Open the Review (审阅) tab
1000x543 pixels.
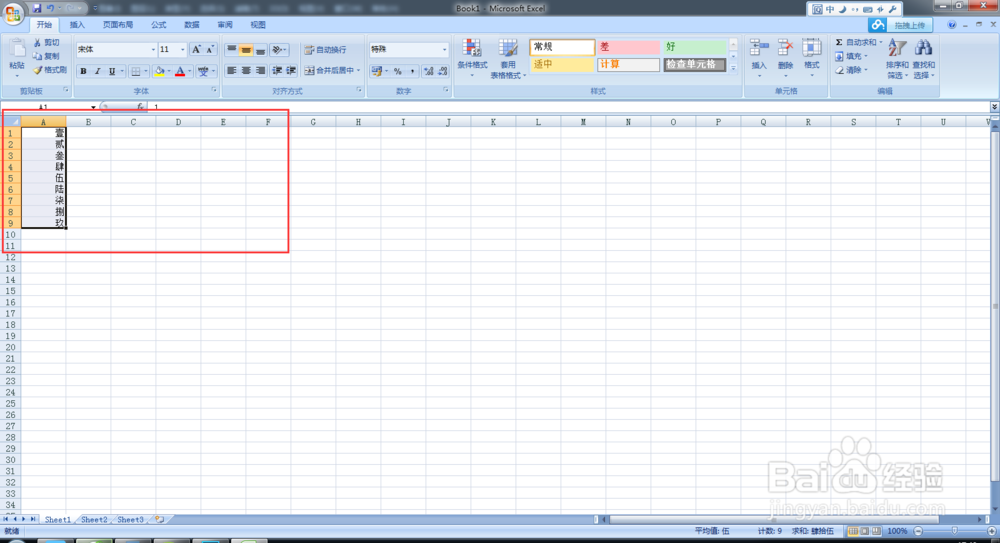coord(225,25)
